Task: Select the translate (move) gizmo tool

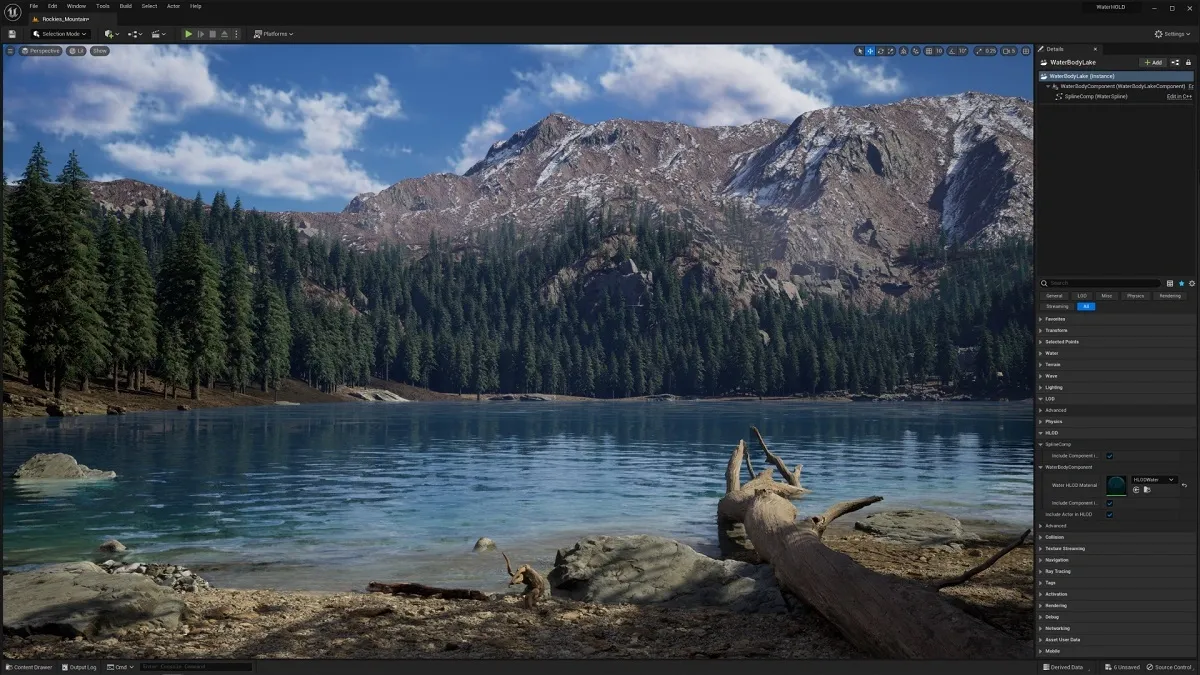Action: tap(870, 51)
